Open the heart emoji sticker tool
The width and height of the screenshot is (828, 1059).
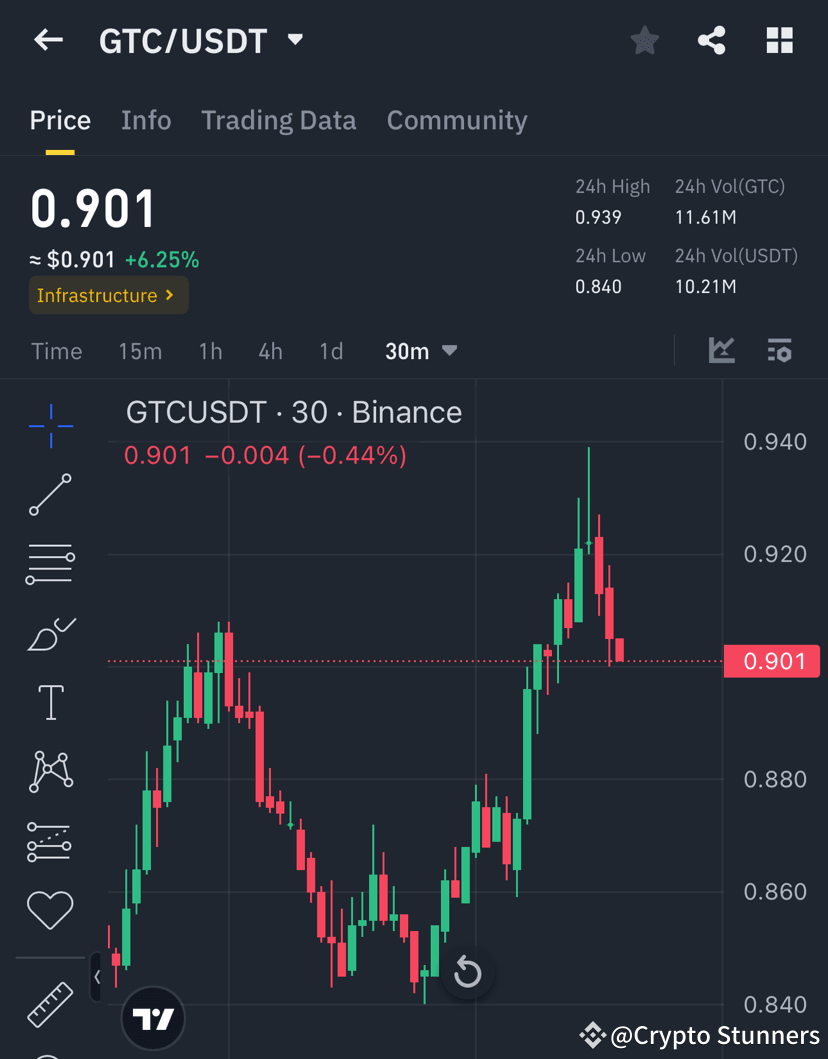point(50,910)
